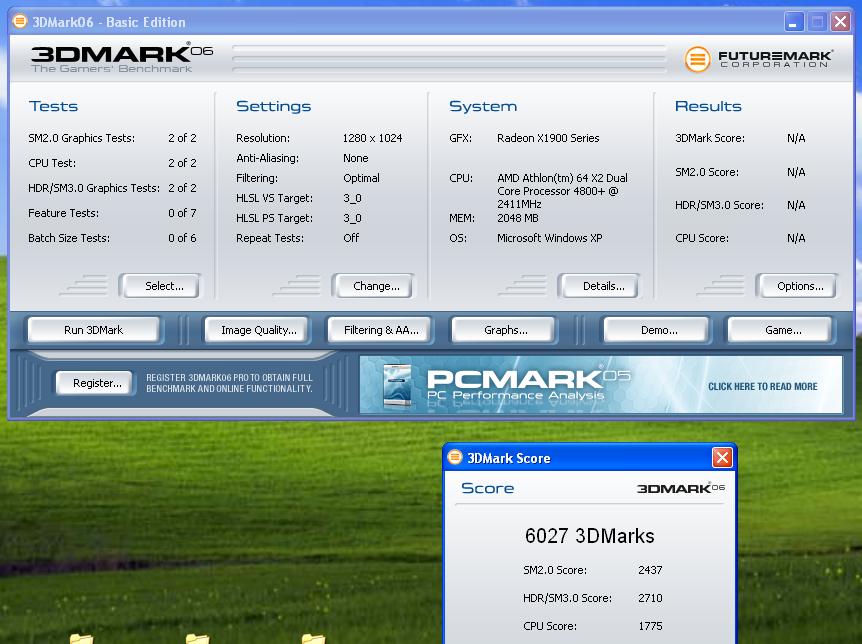The image size is (862, 644).
Task: Click the SM2.0 Score 2437 value in dialog
Action: 650,570
